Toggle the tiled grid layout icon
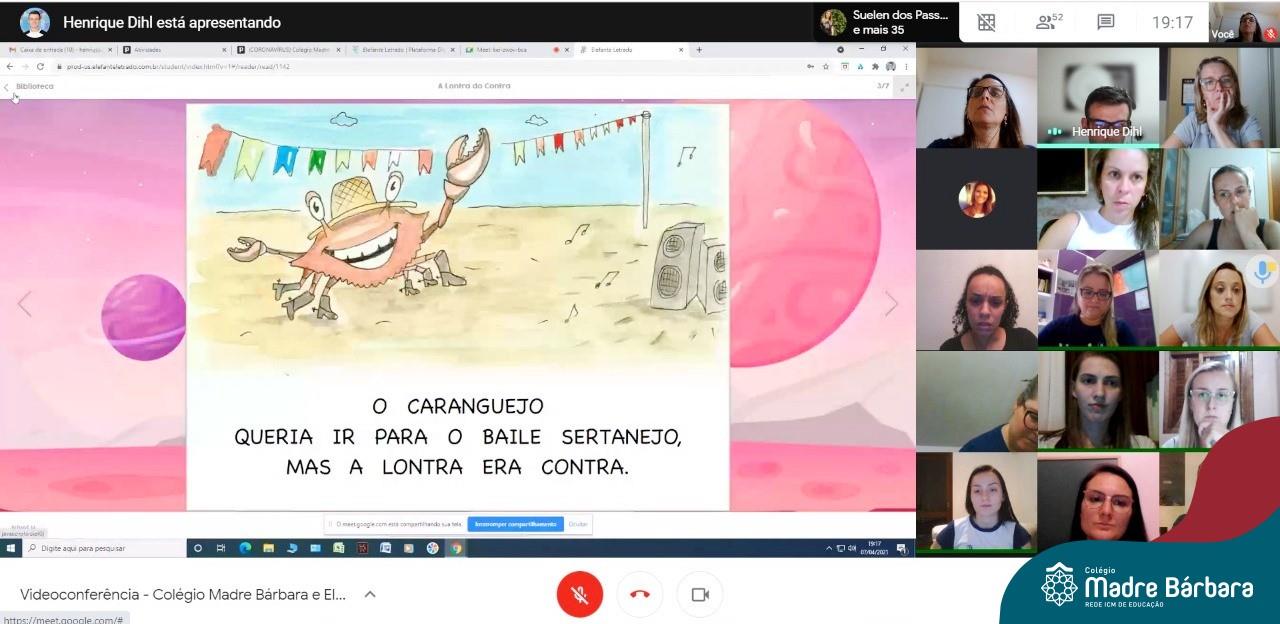 tap(986, 22)
